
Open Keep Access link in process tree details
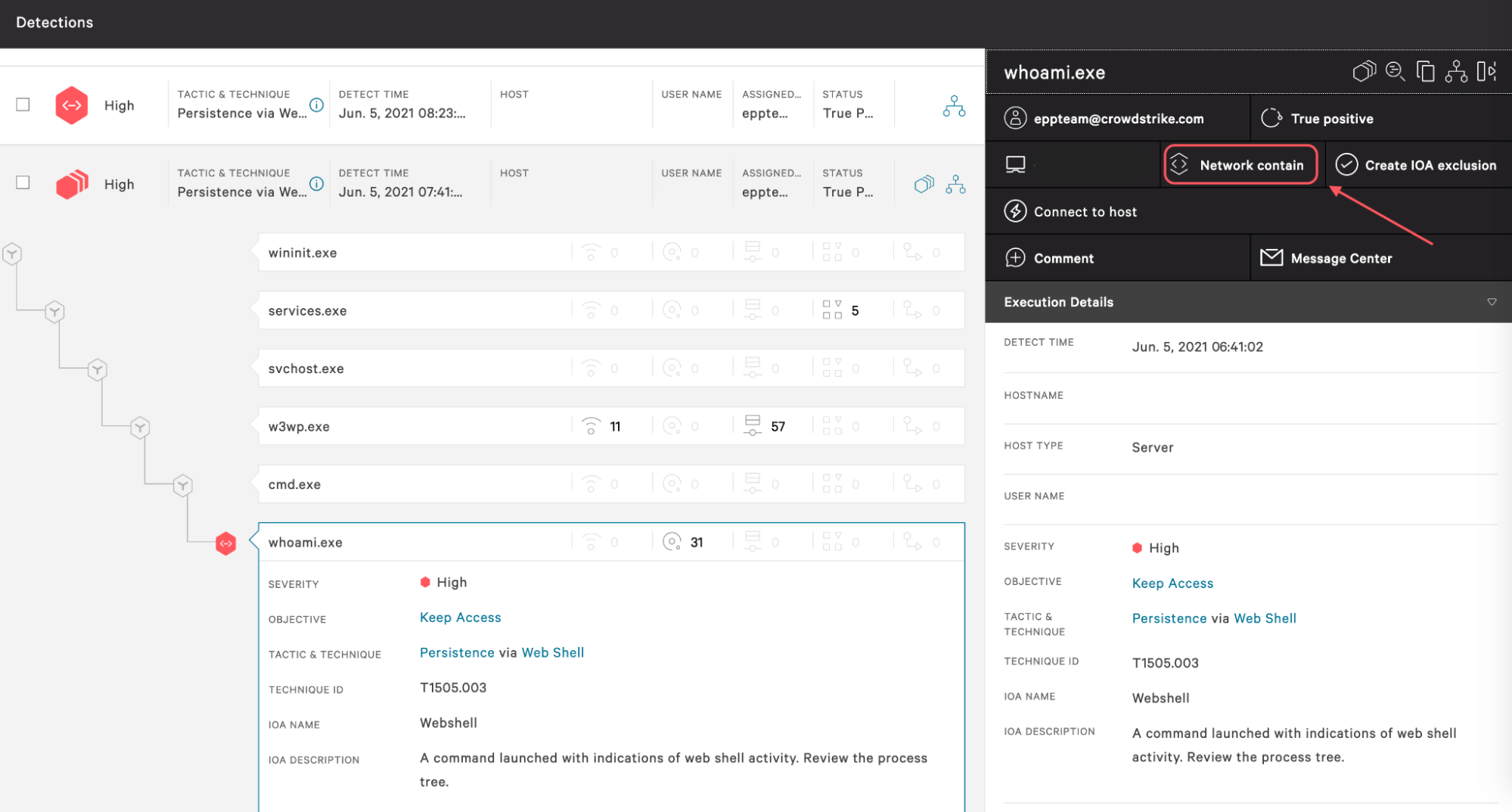tap(460, 618)
